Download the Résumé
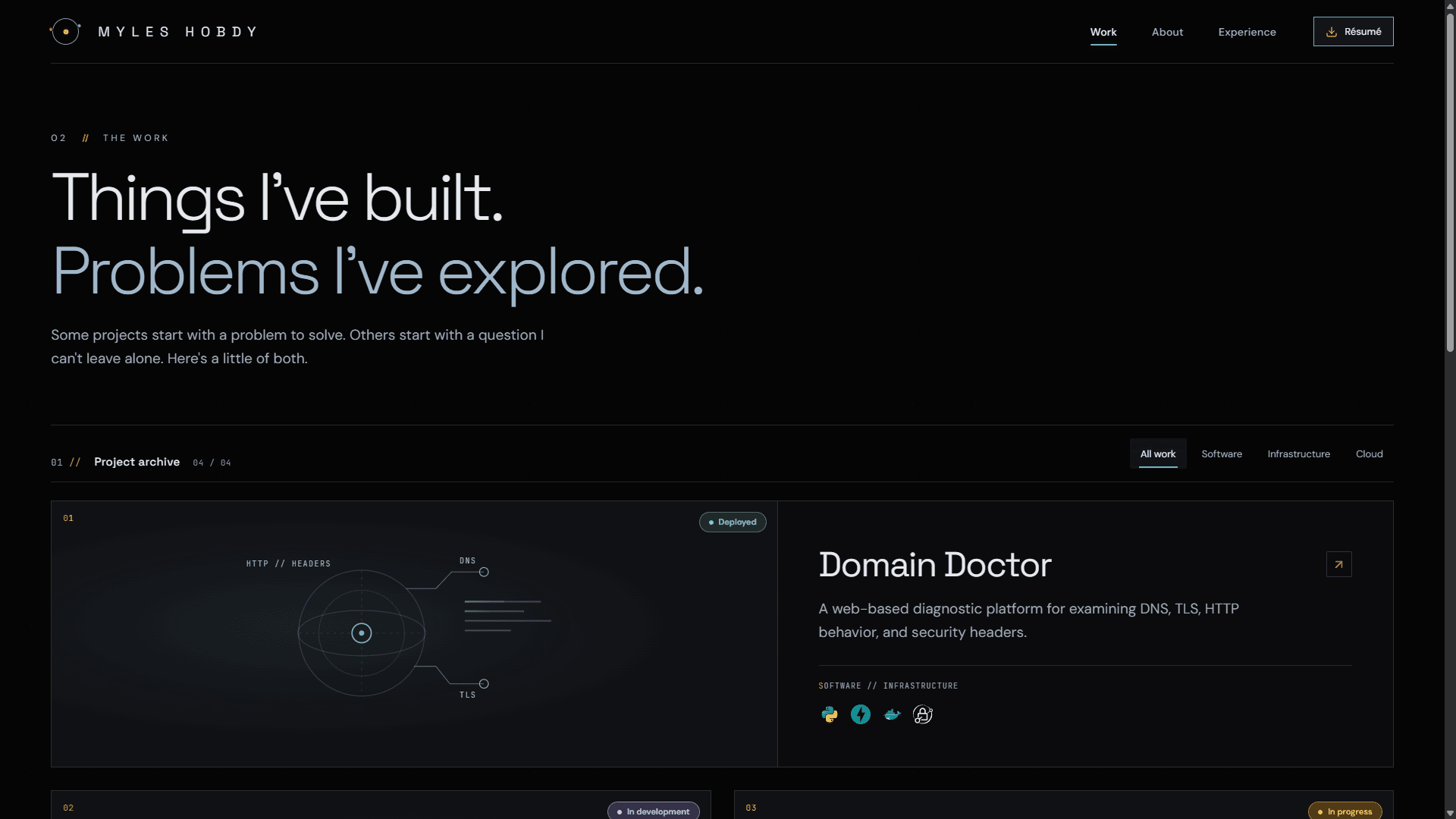The width and height of the screenshot is (1456, 819). (1353, 32)
